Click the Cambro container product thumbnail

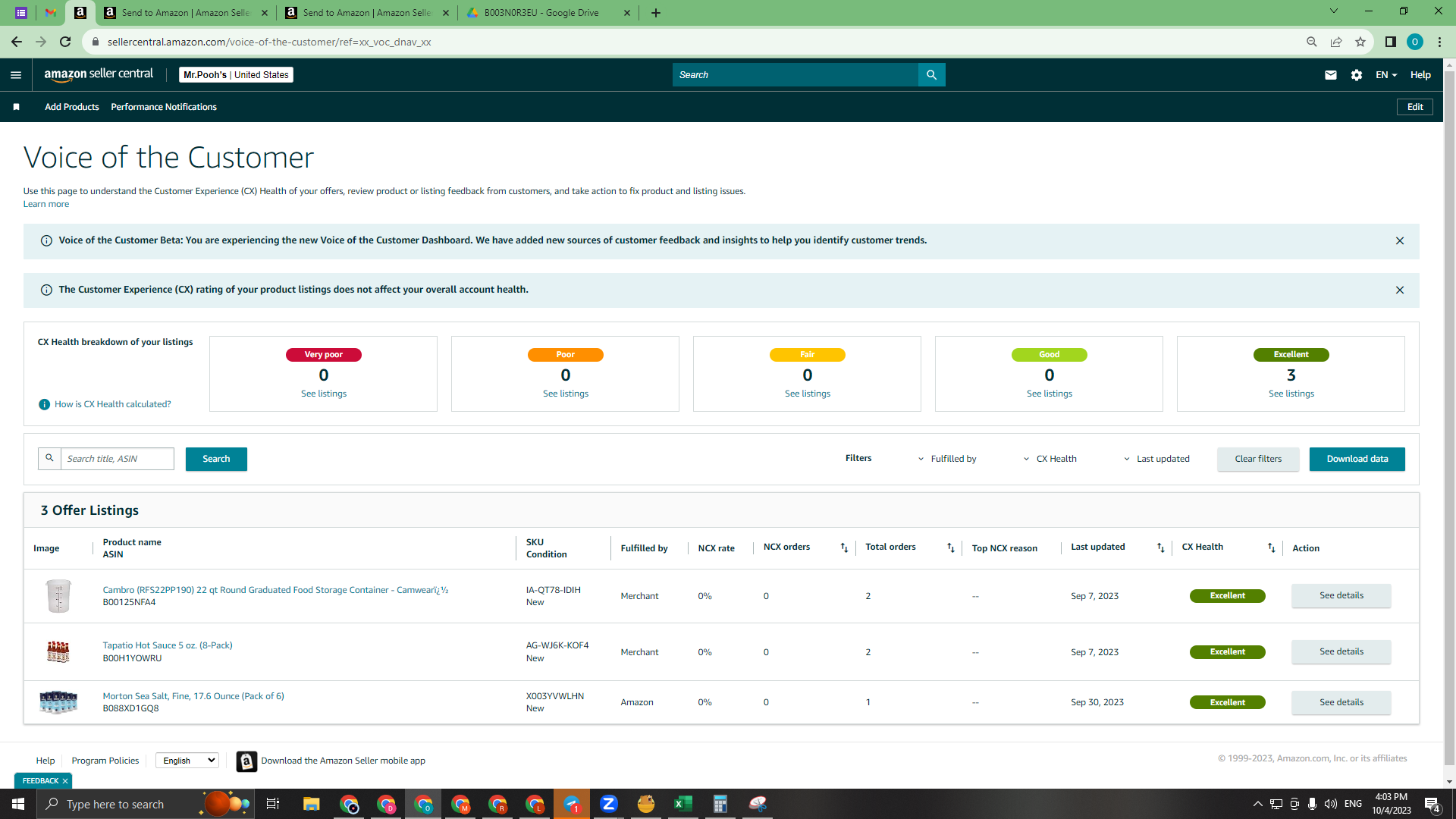pyautogui.click(x=58, y=596)
